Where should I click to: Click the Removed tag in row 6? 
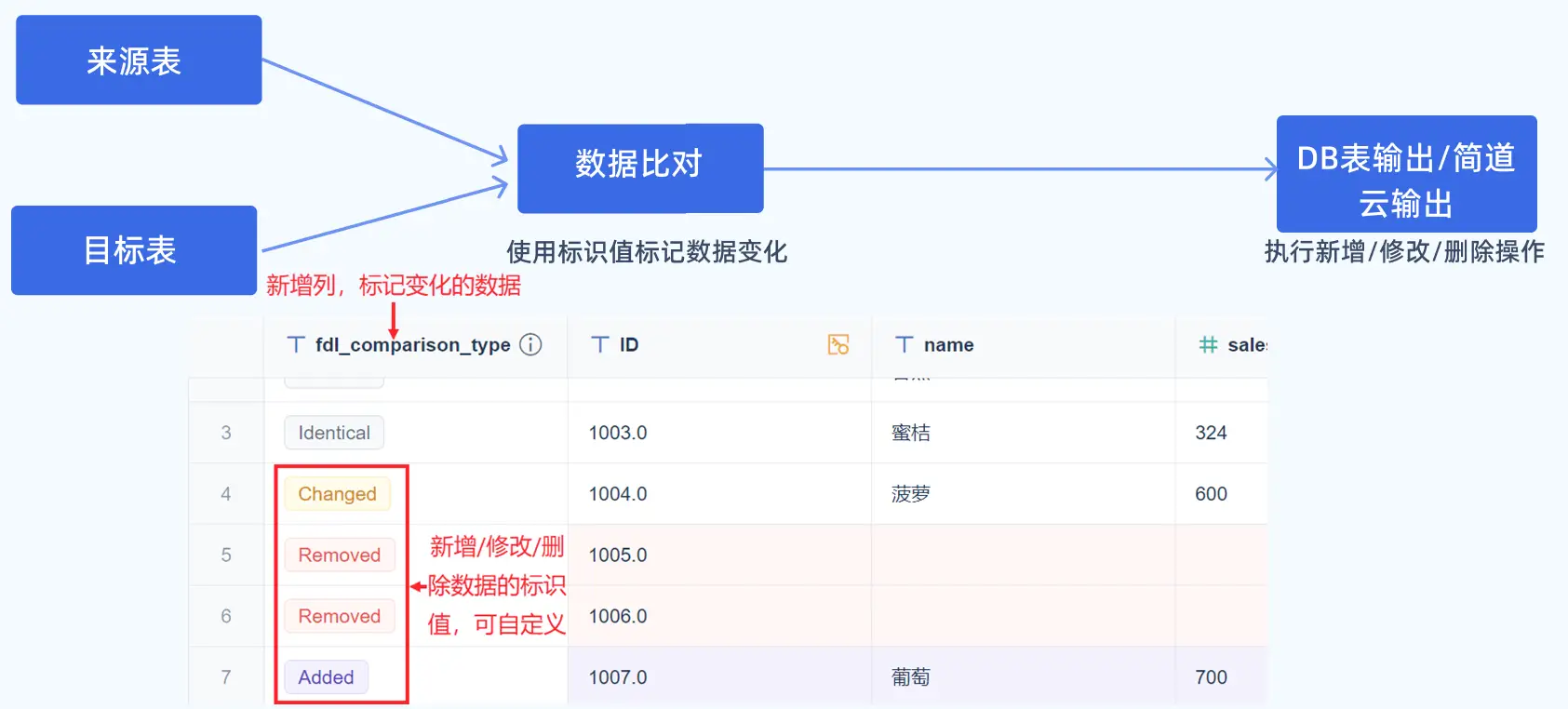click(x=340, y=617)
